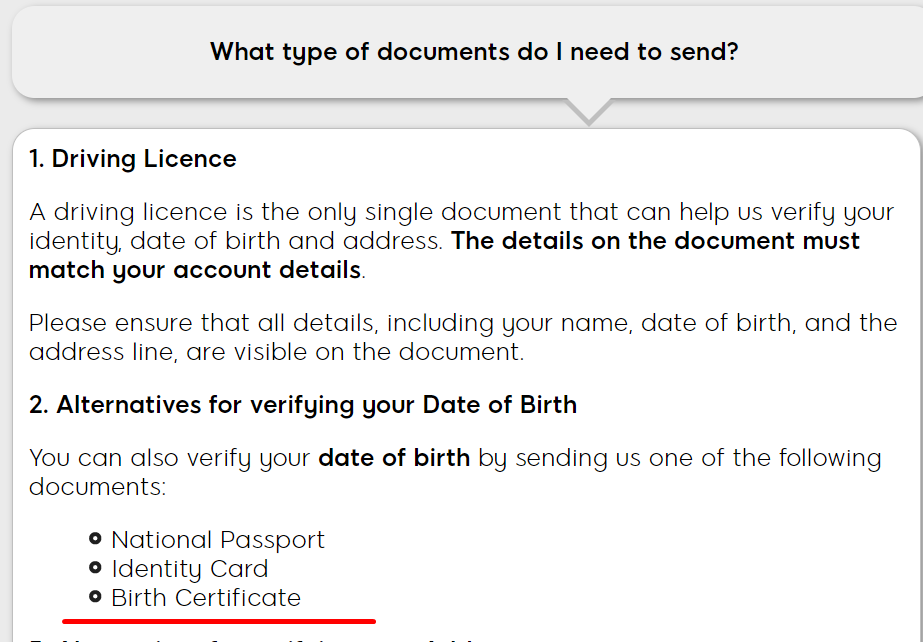
Task: Click the bold "date of birth" phrase
Action: tap(394, 458)
